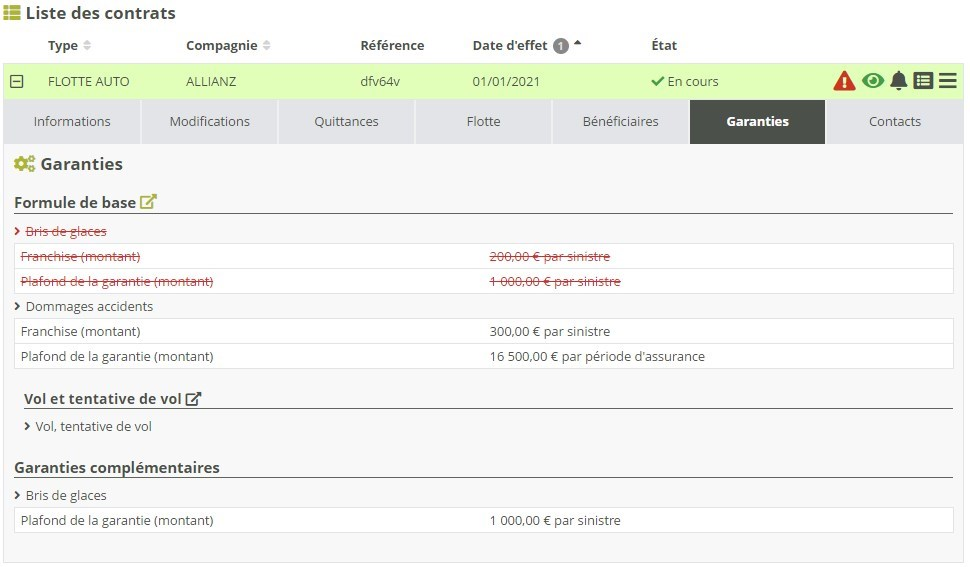The height and width of the screenshot is (567, 970).
Task: Collapse the FLOTTE AUTO contract row
Action: pos(16,81)
